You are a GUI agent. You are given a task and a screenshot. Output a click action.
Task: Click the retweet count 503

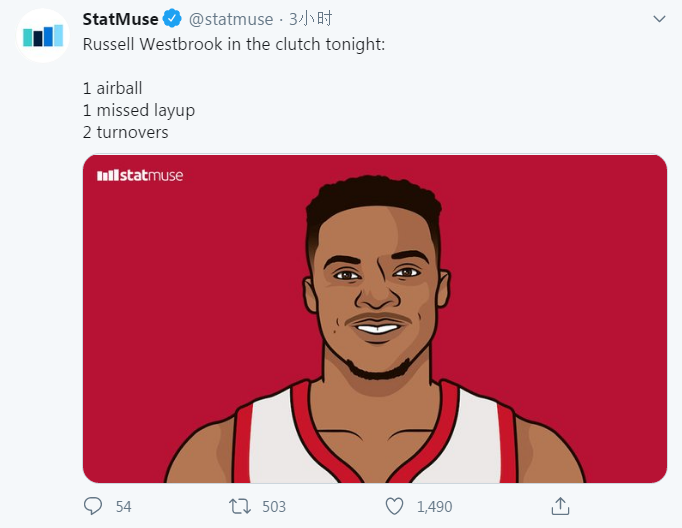(273, 507)
